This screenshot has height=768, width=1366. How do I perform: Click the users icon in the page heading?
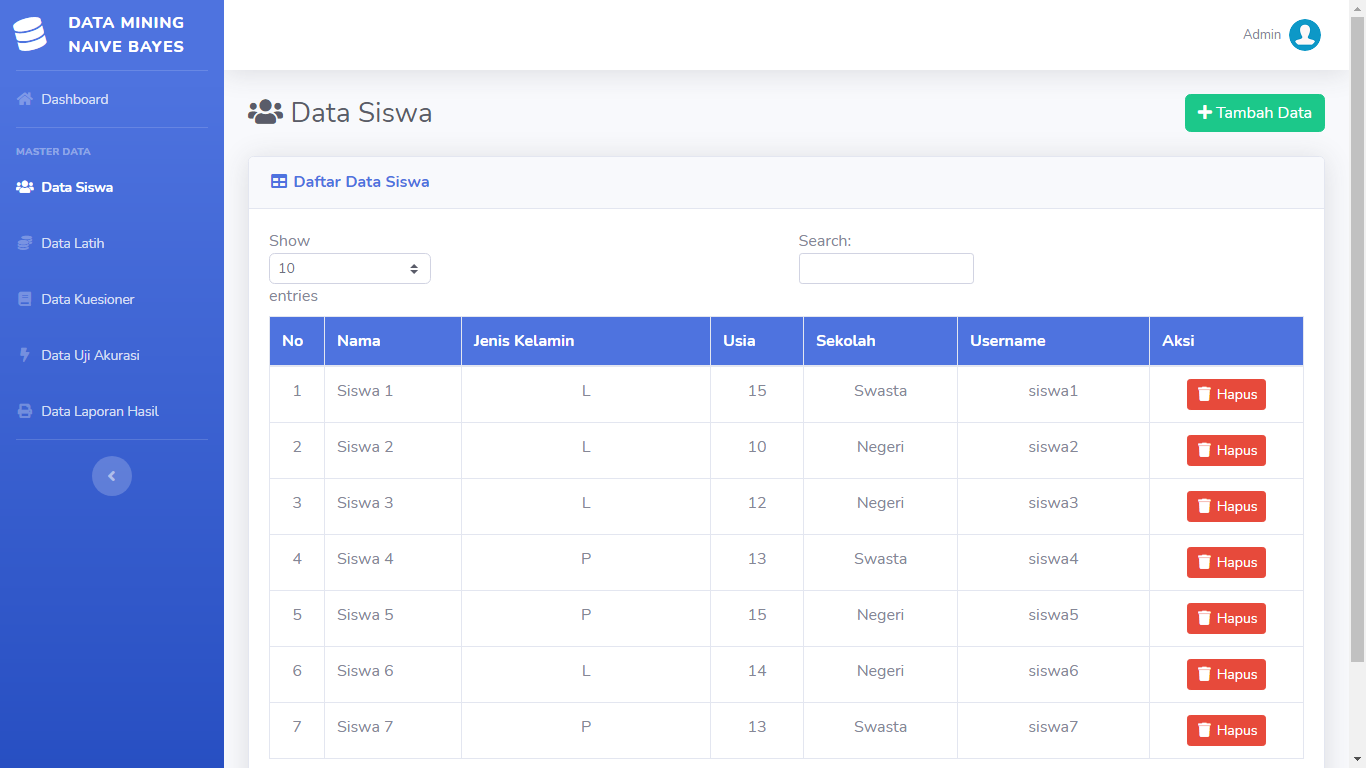tap(265, 112)
